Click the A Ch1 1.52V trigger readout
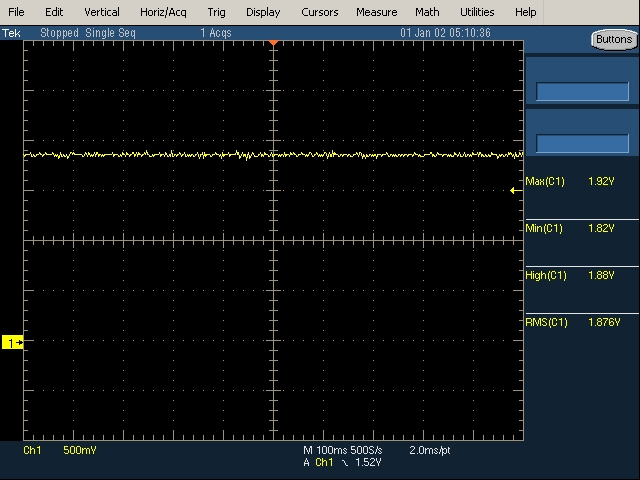 pyautogui.click(x=342, y=462)
